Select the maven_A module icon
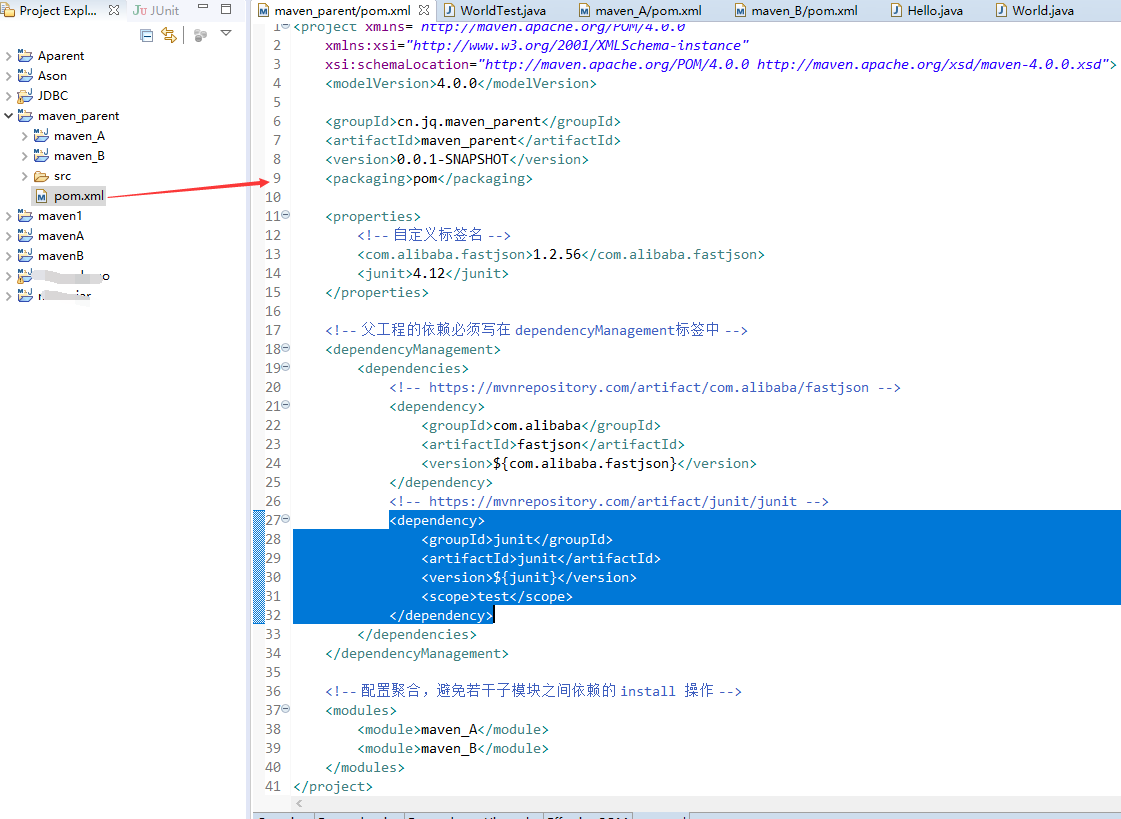This screenshot has height=819, width=1121. click(41, 135)
